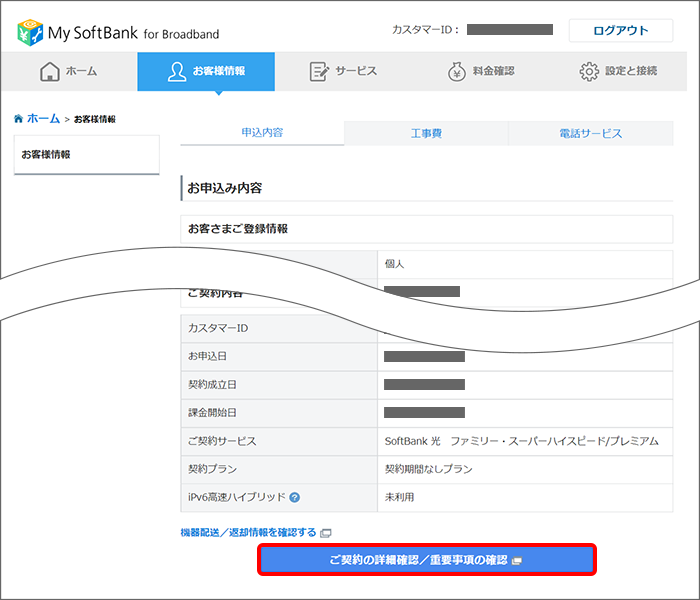Viewport: 700px width, 600px height.
Task: Click the iPv6高速ハイブリッド row label
Action: click(237, 497)
